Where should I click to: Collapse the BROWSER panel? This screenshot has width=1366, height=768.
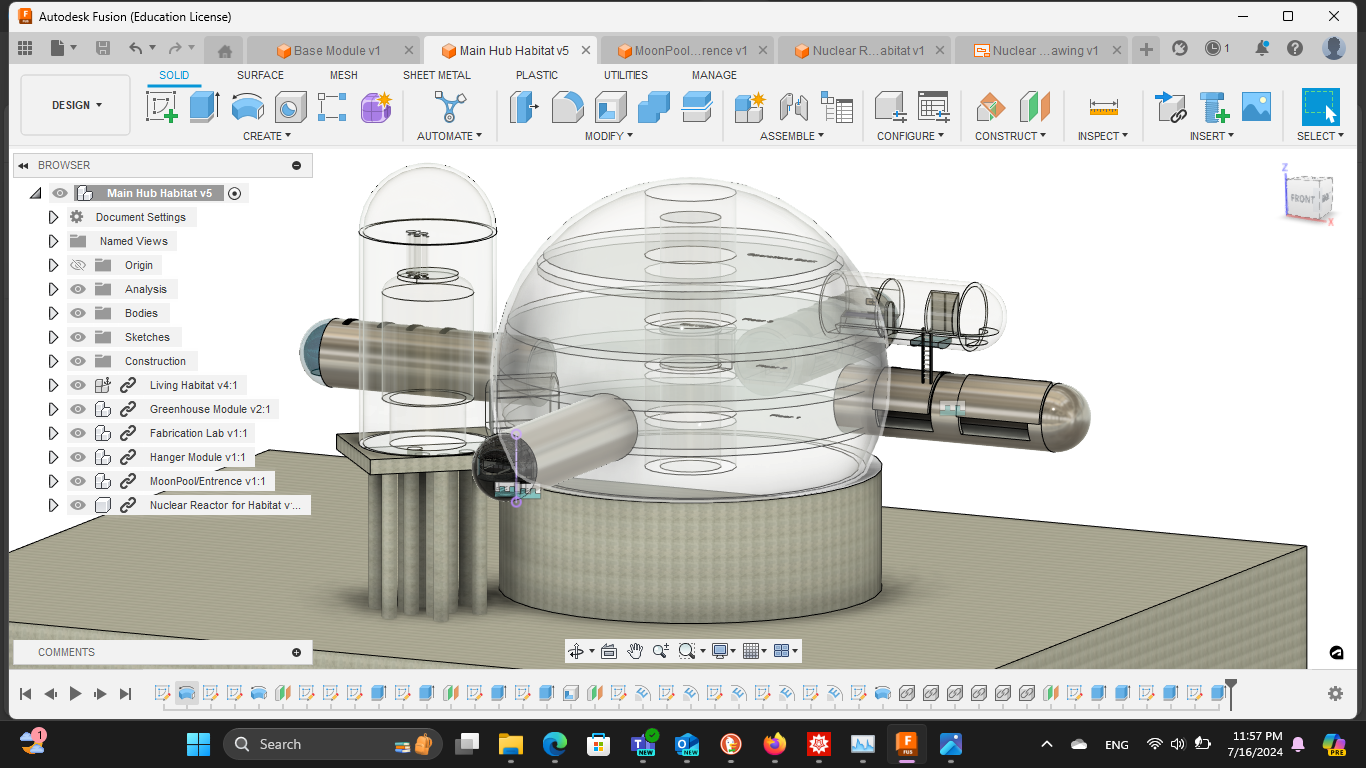click(23, 165)
